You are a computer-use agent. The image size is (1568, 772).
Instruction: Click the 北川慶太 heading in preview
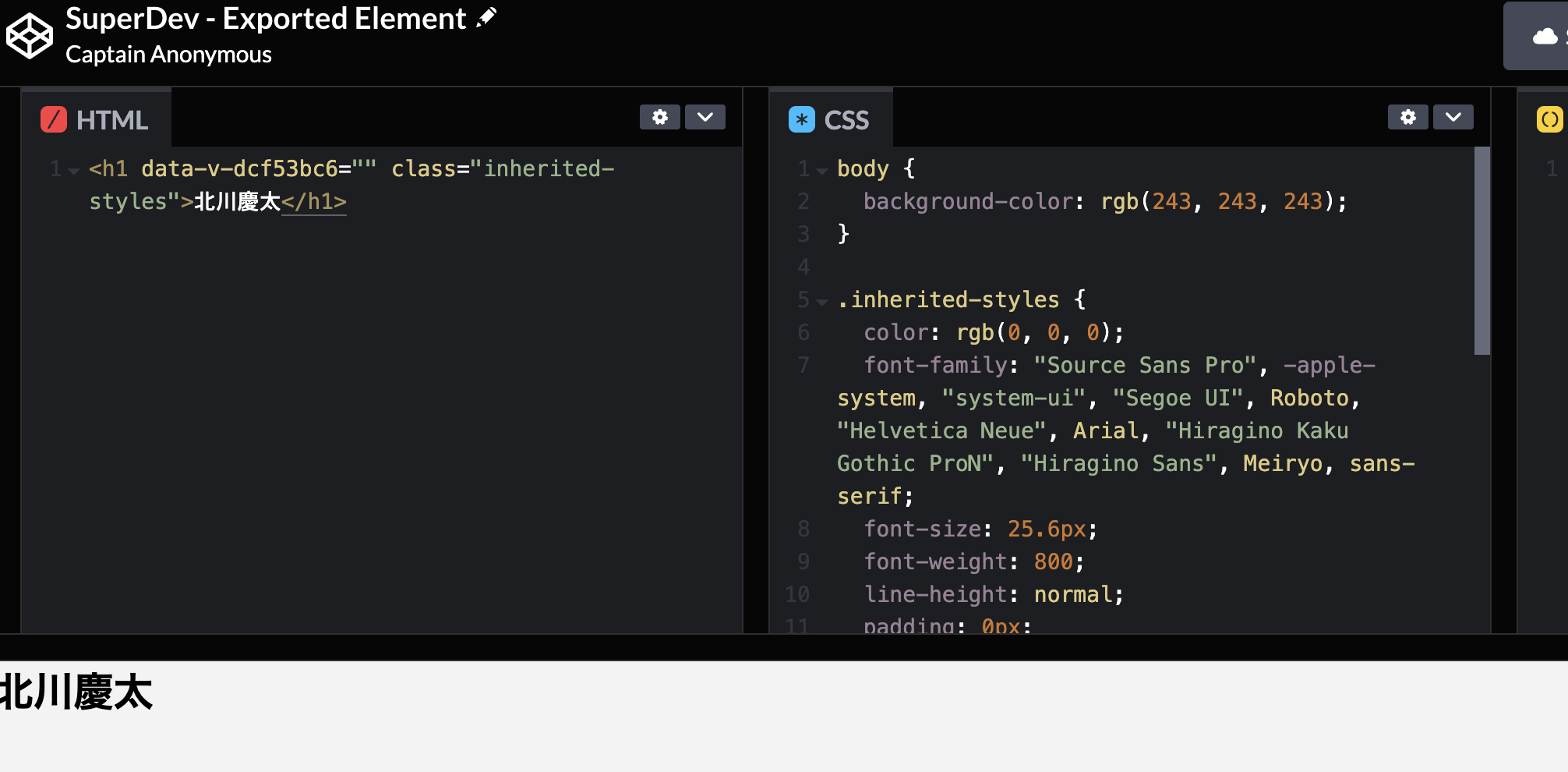(x=76, y=692)
